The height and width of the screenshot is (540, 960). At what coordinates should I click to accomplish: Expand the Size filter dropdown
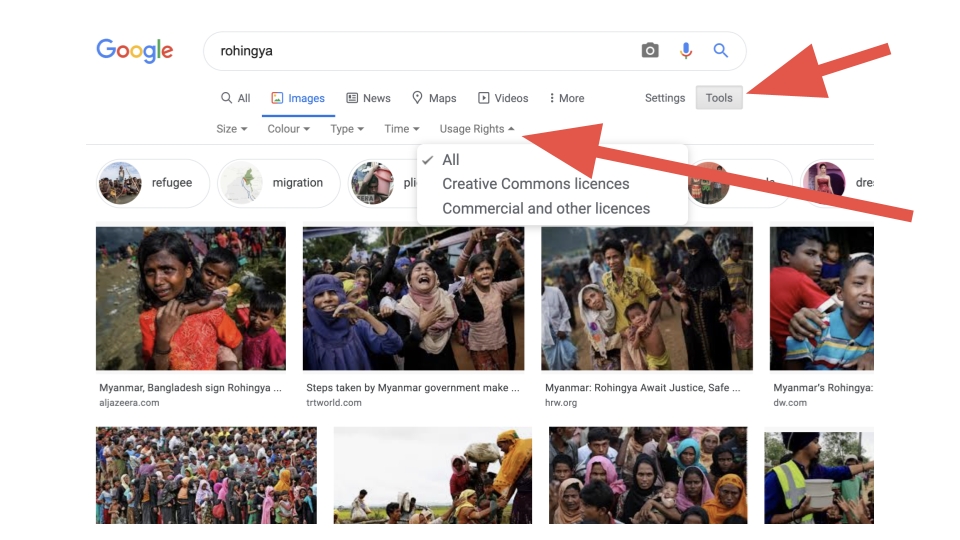tap(231, 129)
